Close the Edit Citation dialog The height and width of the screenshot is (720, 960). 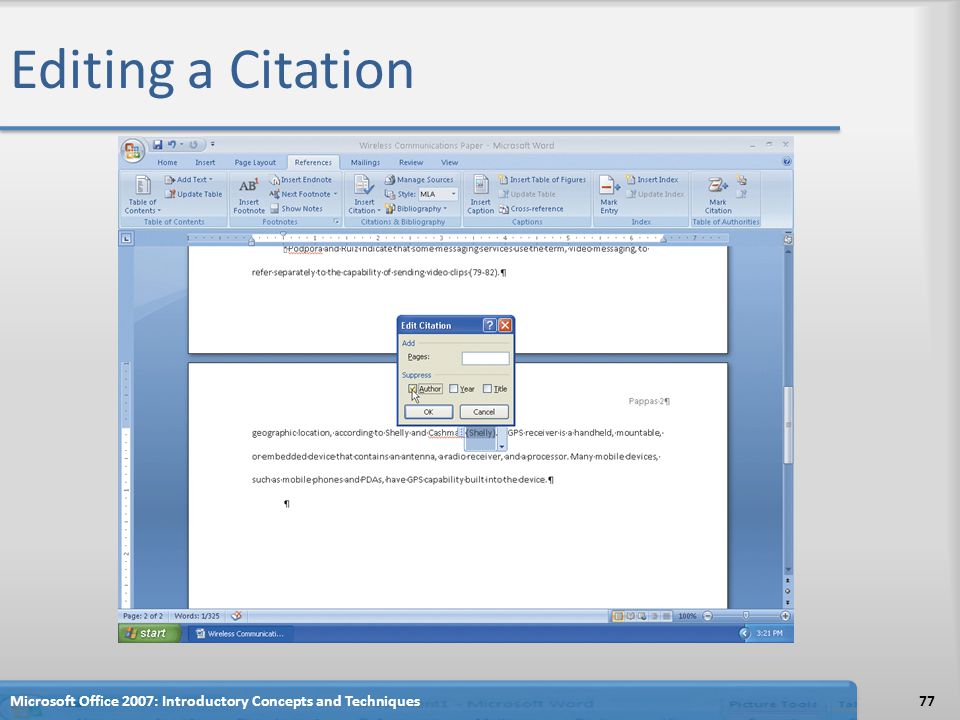504,325
